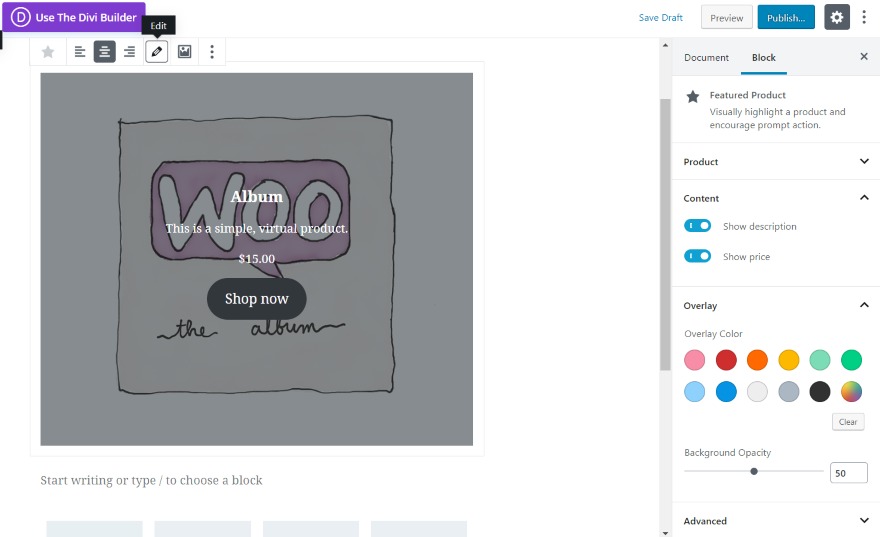Switch to the Document tab
Screen dimensions: 880x537
point(706,57)
